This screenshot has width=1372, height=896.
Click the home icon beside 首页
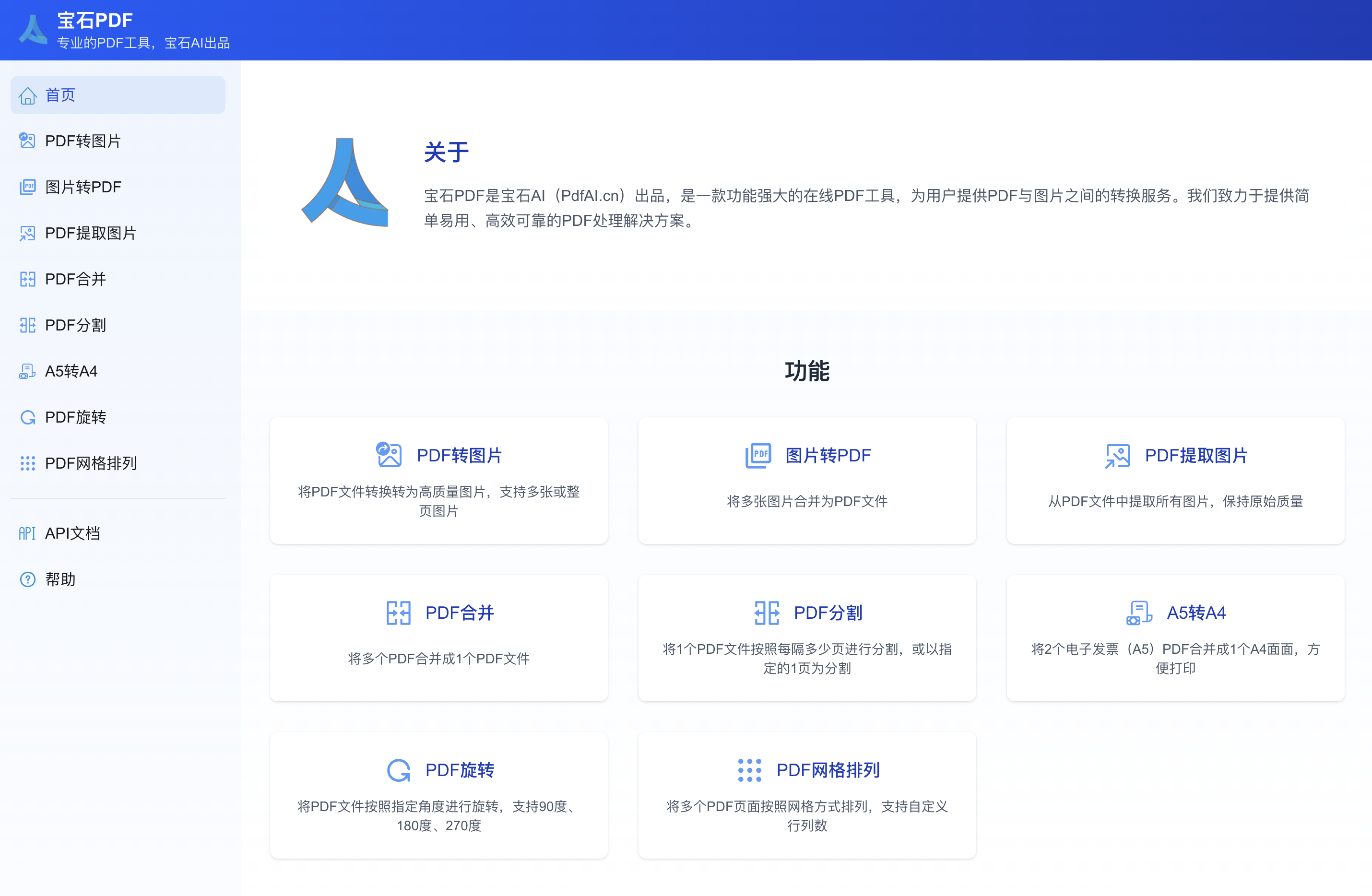pyautogui.click(x=27, y=95)
